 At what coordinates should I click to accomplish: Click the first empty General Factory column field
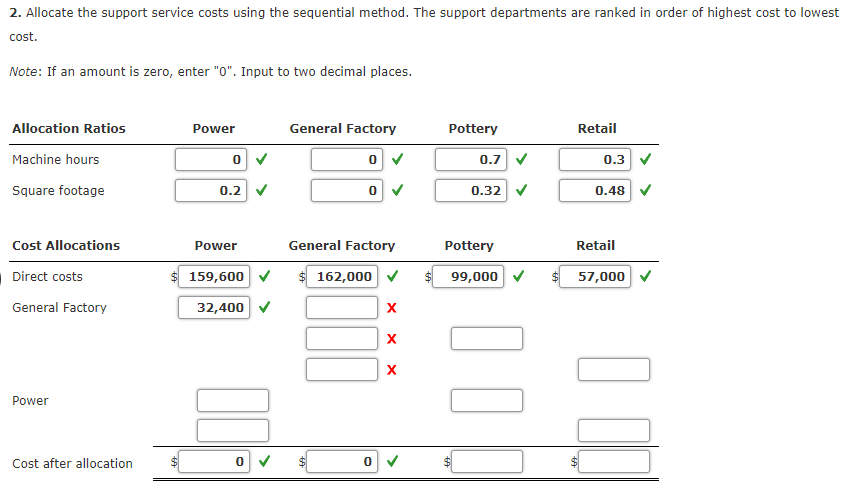[342, 307]
